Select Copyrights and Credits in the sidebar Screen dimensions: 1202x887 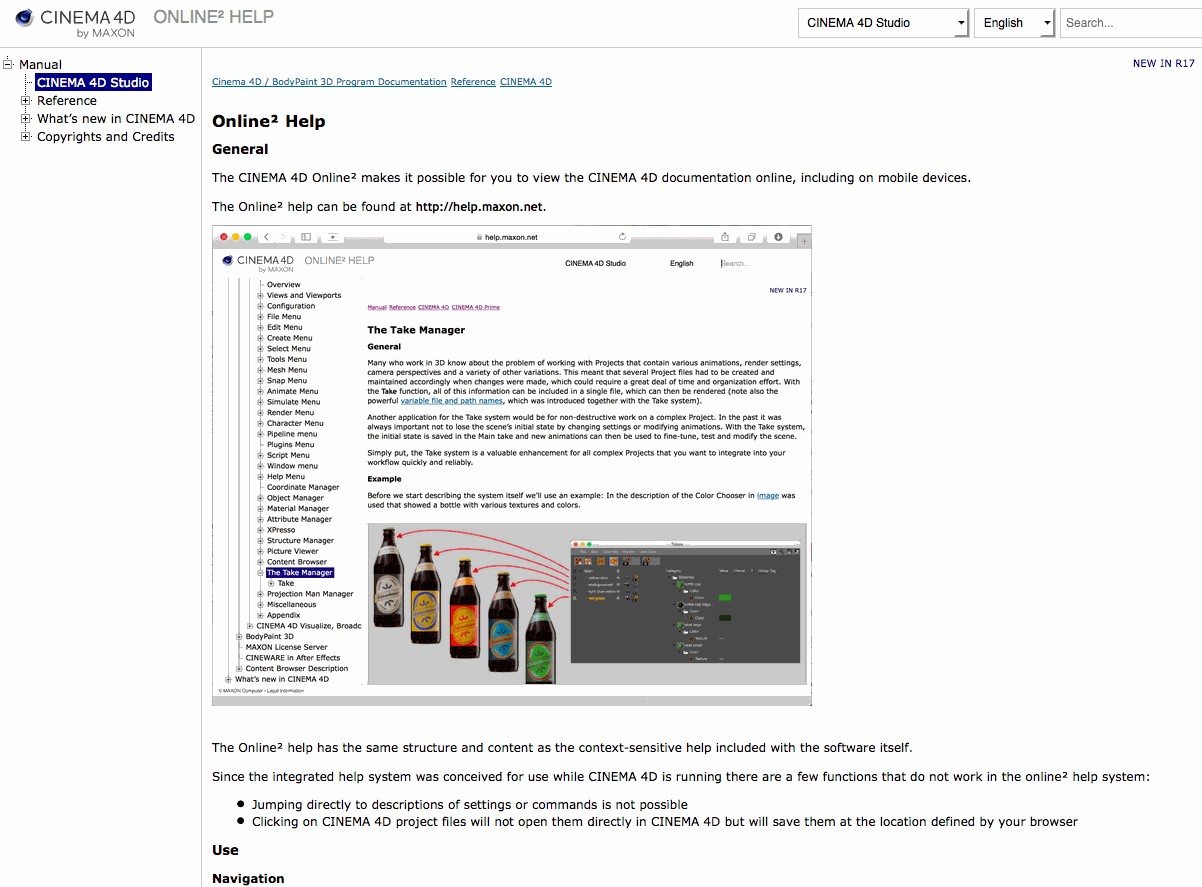coord(105,137)
